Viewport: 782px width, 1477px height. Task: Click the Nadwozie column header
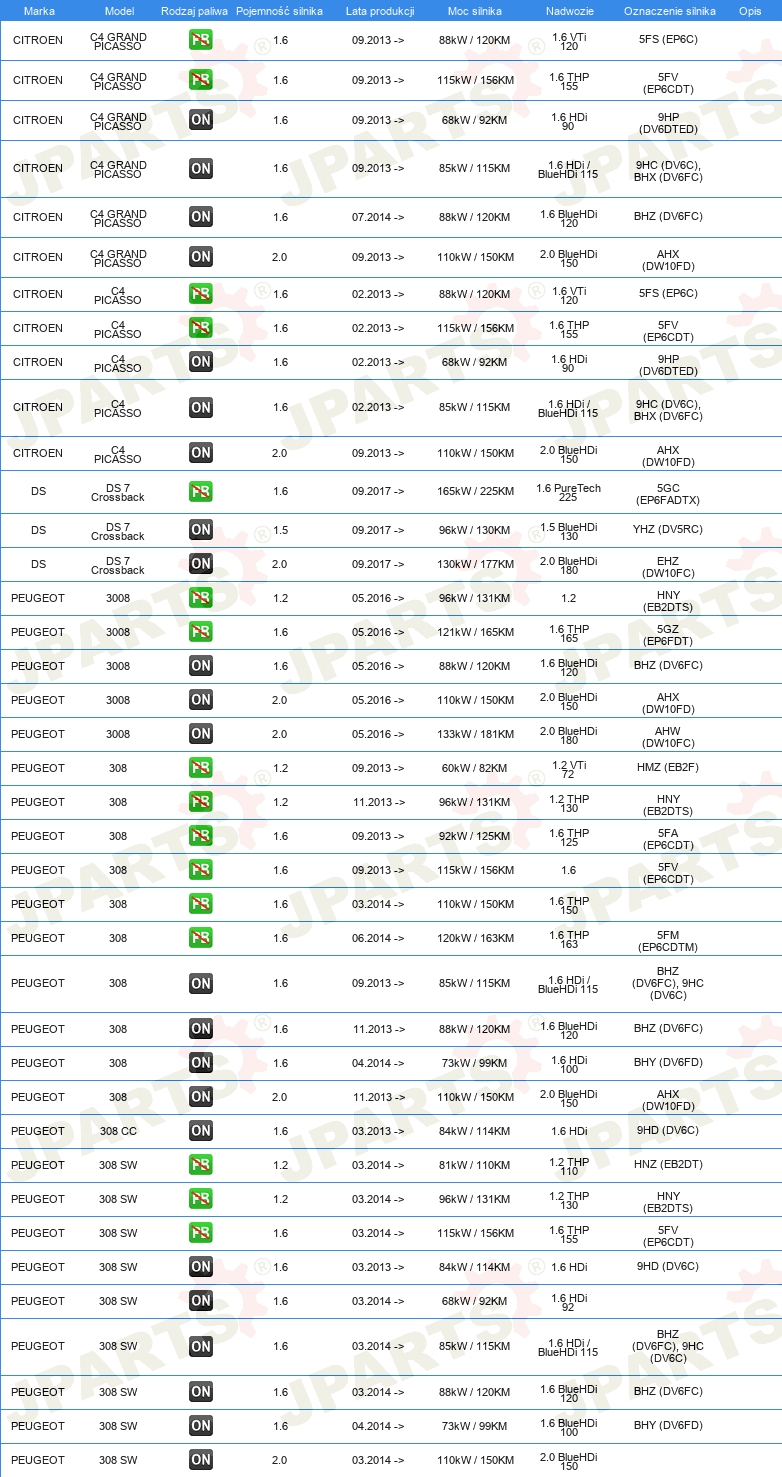click(569, 10)
